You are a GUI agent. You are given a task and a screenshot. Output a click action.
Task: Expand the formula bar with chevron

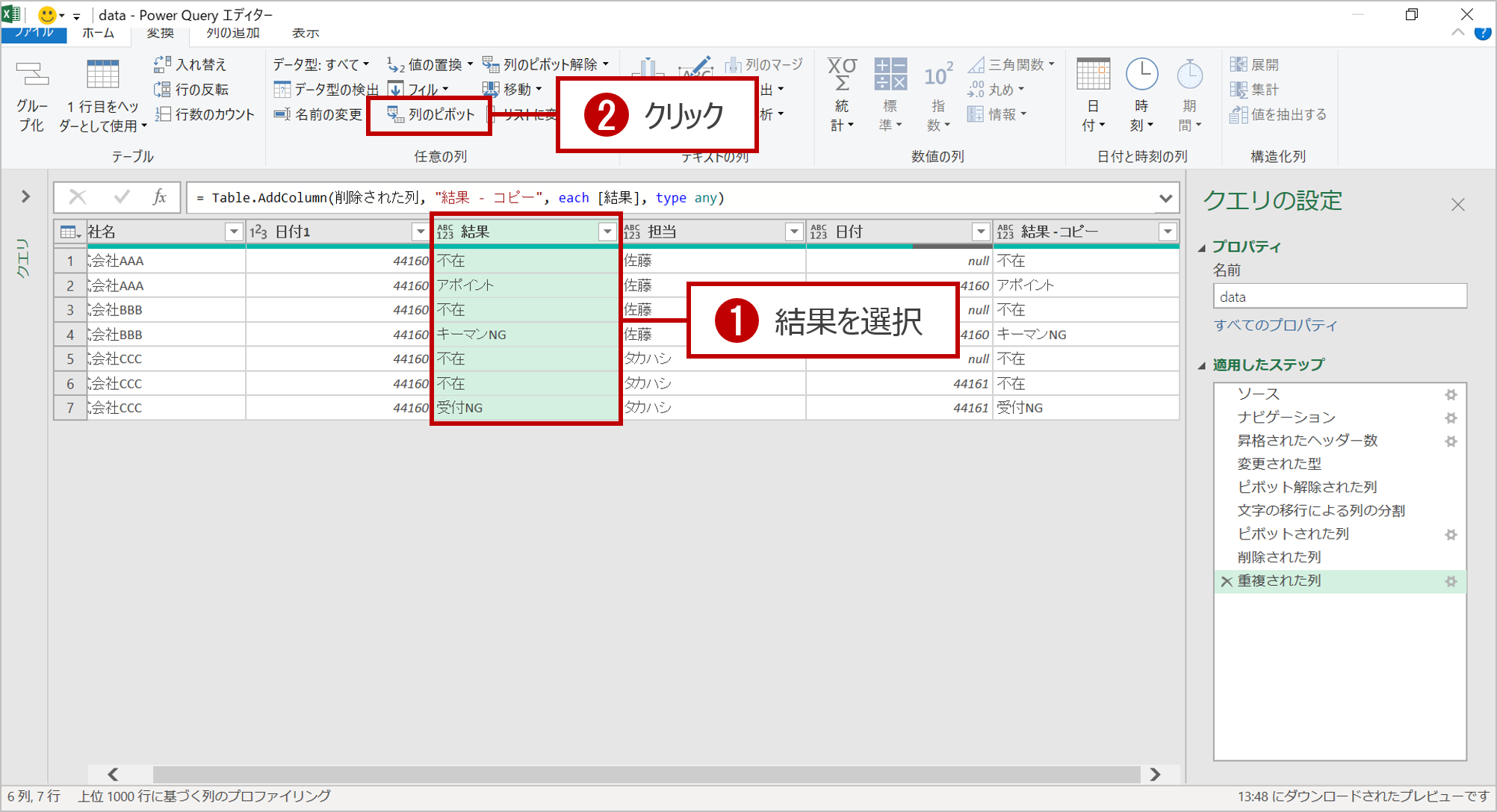tap(1165, 198)
